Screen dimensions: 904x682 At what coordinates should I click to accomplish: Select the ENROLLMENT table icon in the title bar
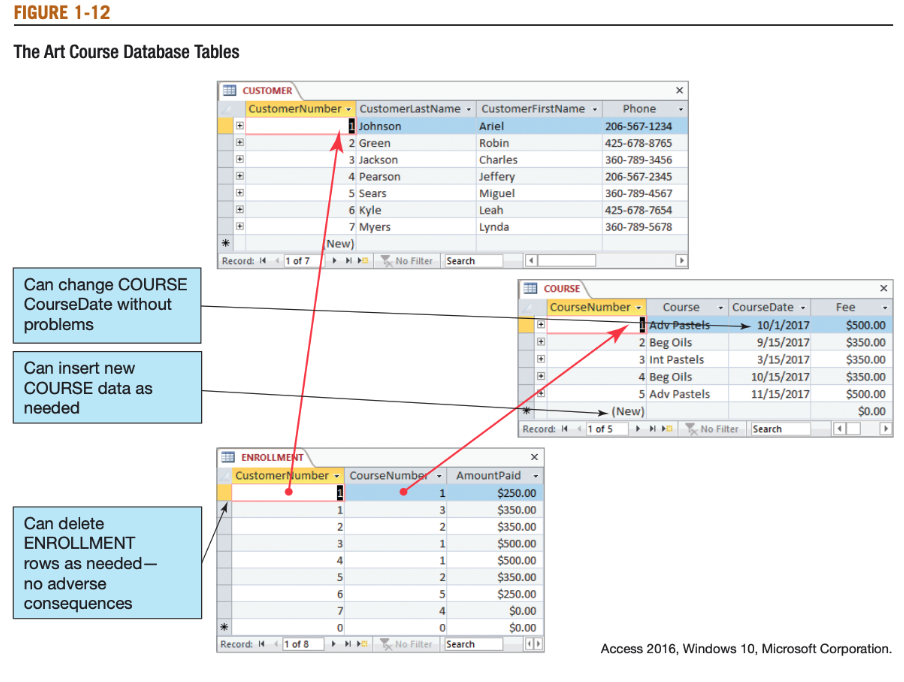(228, 457)
